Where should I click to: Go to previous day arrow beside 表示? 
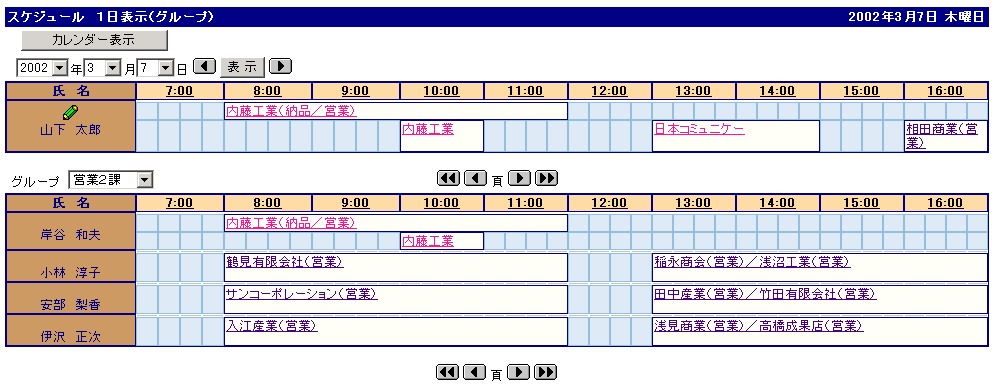[205, 66]
